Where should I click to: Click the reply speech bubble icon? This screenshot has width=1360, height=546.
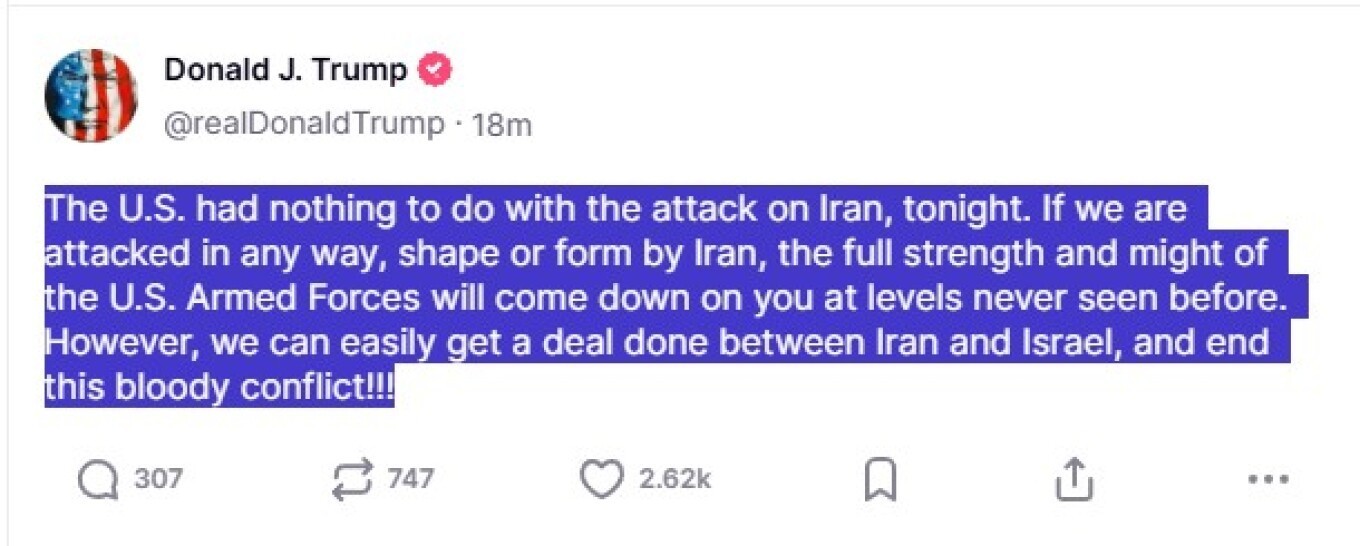(x=98, y=479)
